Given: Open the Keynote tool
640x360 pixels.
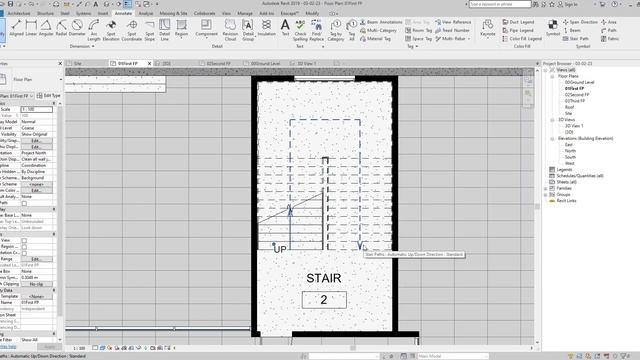Looking at the screenshot, I should 487,29.
